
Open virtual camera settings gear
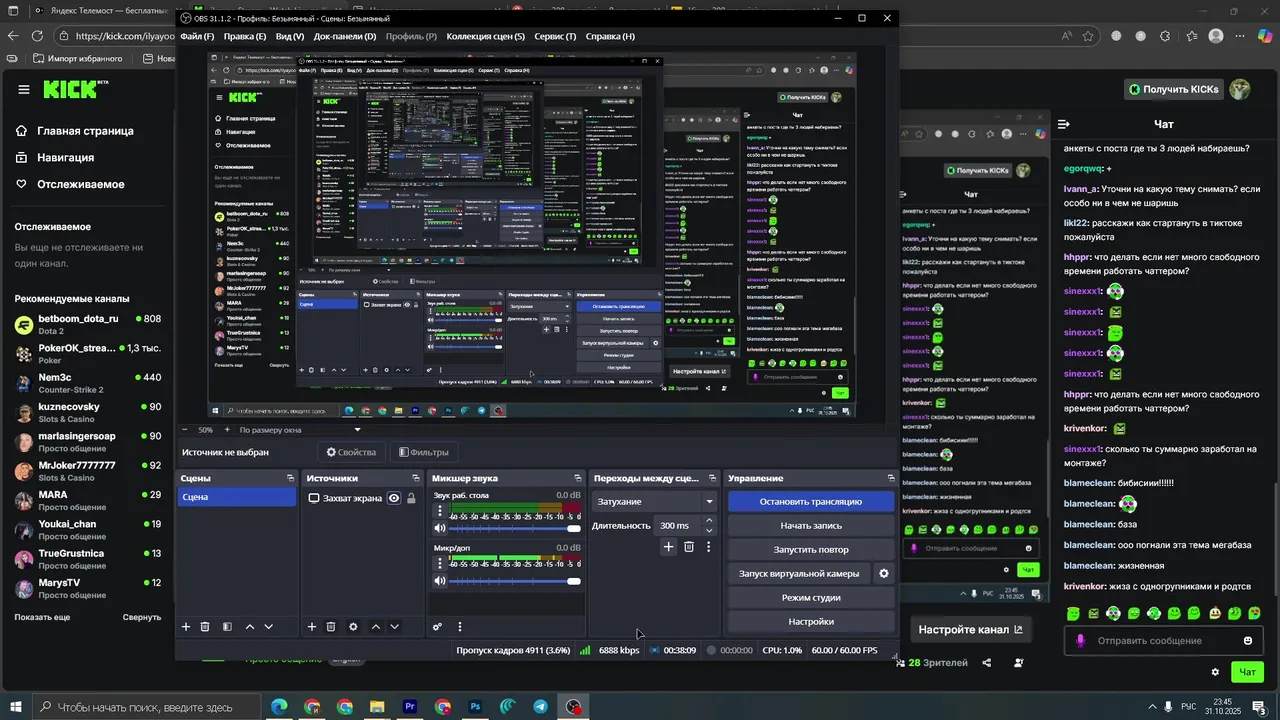pos(884,574)
